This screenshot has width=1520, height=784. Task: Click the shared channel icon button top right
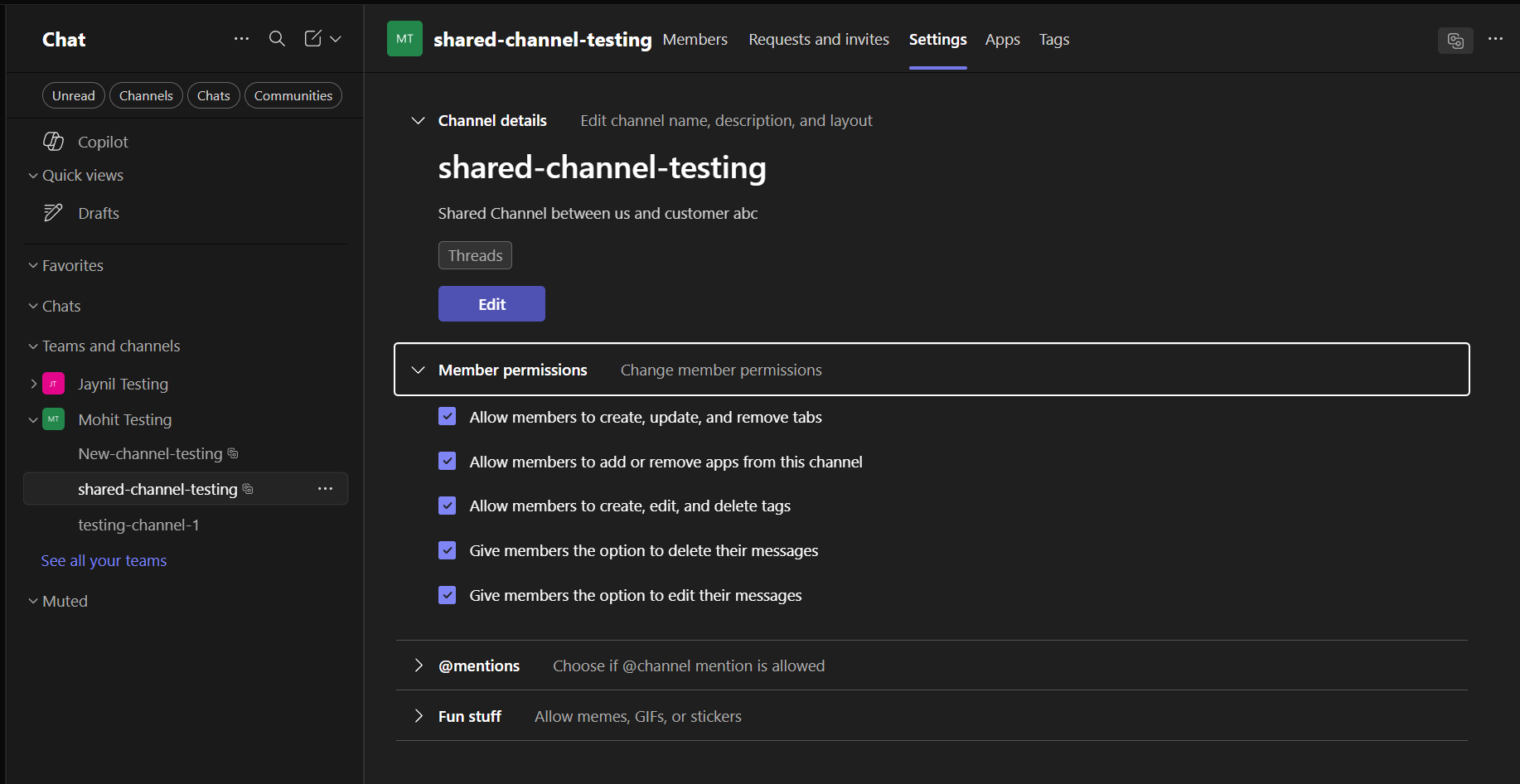(x=1455, y=40)
